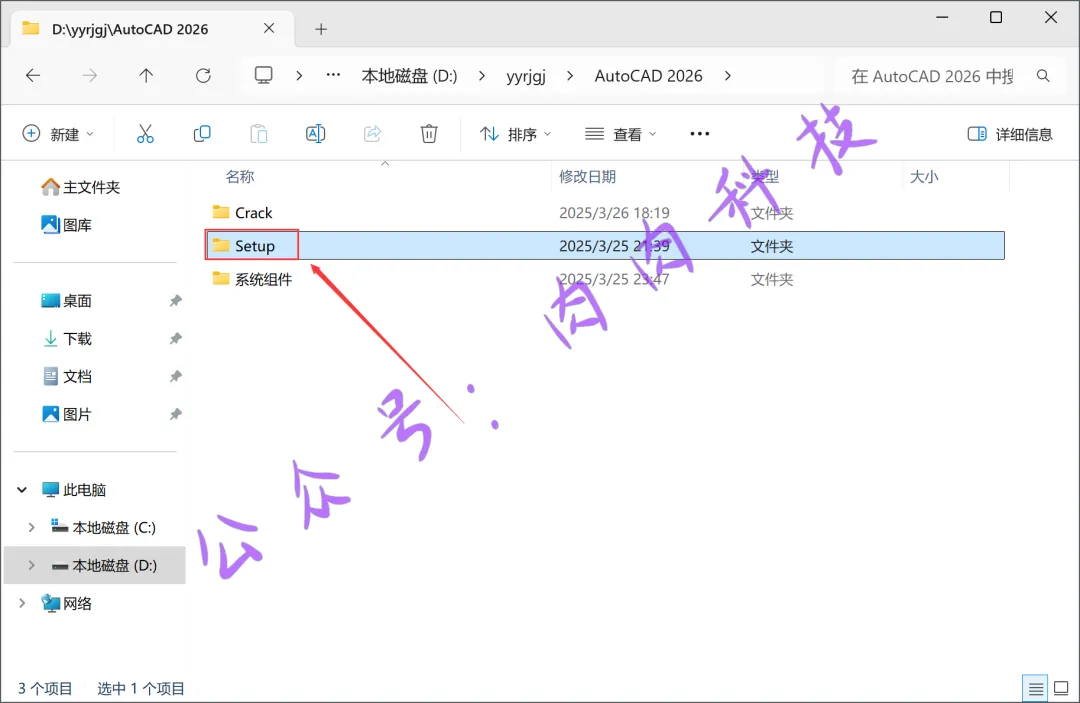The image size is (1080, 703).
Task: Collapse the 此电脑 tree node
Action: [22, 490]
